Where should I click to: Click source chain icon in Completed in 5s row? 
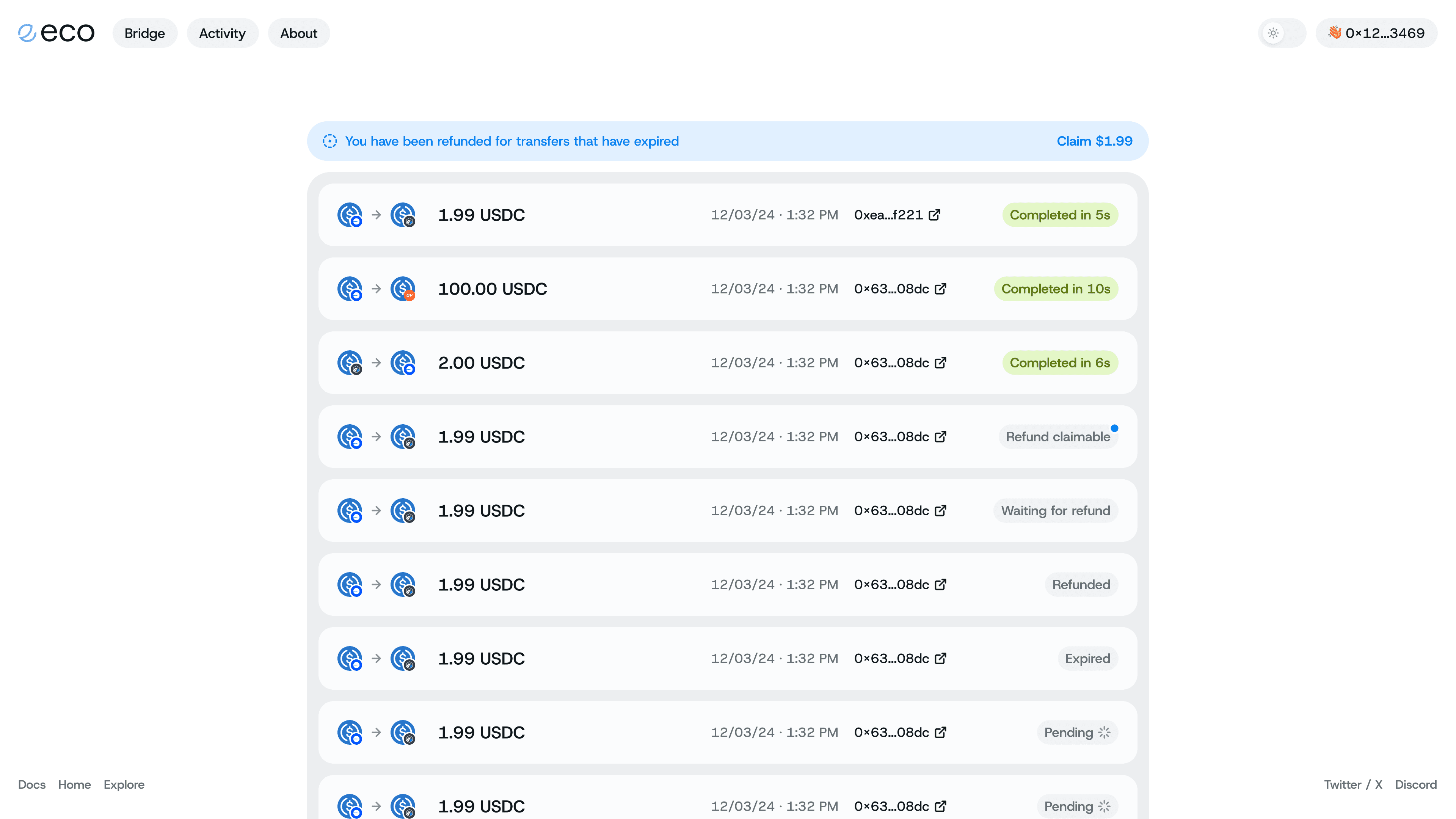(x=350, y=215)
